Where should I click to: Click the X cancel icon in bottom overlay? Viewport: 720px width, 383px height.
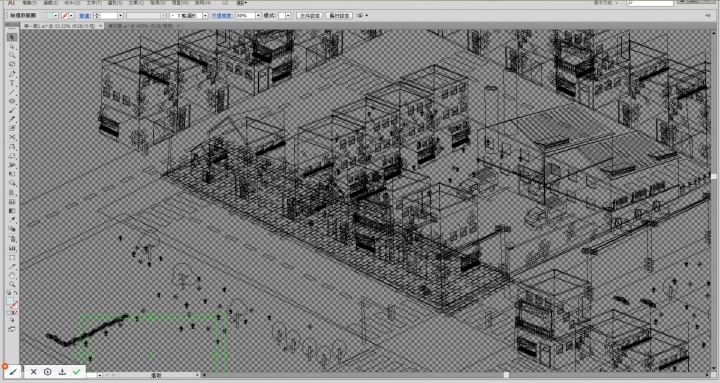click(34, 372)
